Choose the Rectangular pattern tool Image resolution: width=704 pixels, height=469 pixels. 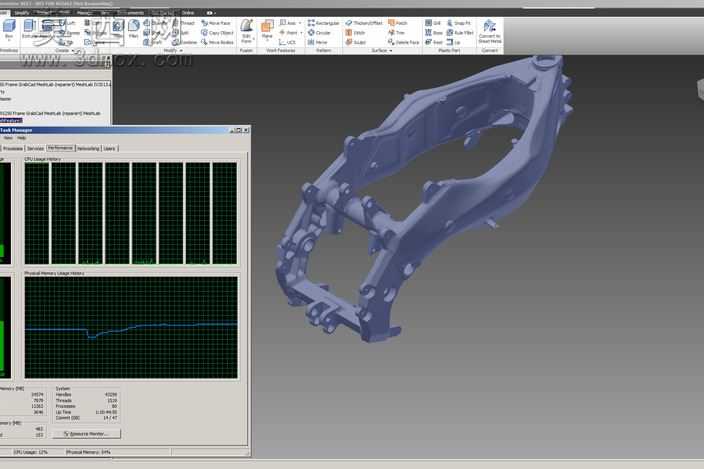[324, 23]
